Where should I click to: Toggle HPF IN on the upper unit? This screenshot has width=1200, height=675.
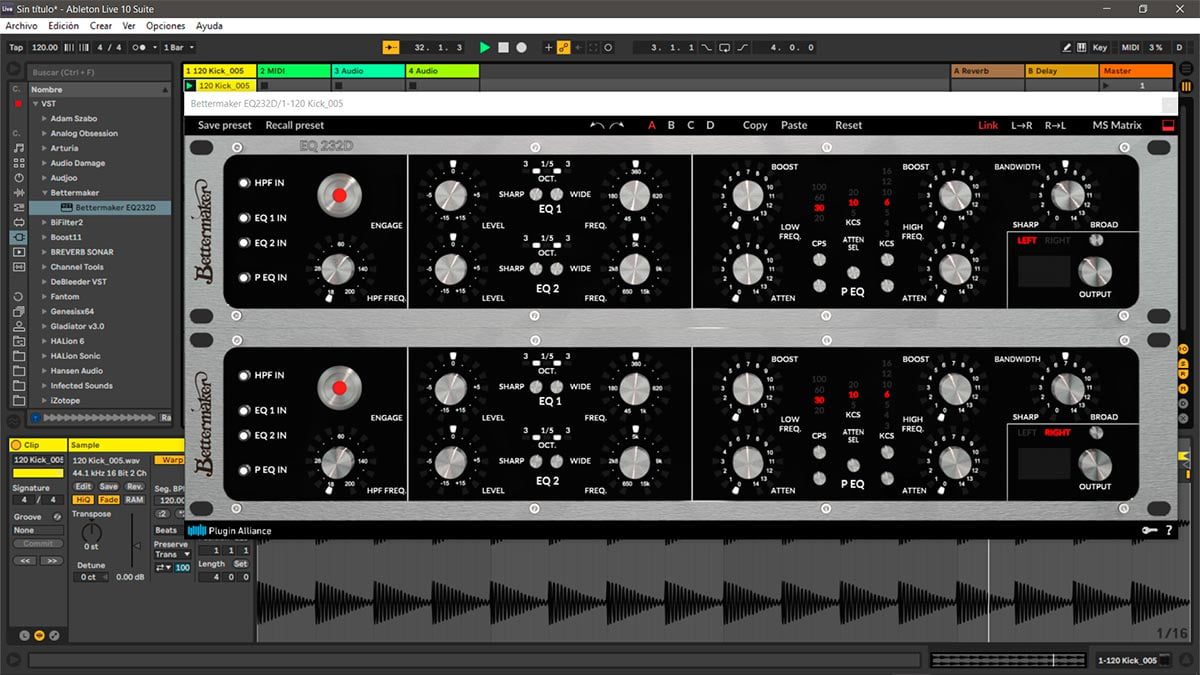[244, 183]
